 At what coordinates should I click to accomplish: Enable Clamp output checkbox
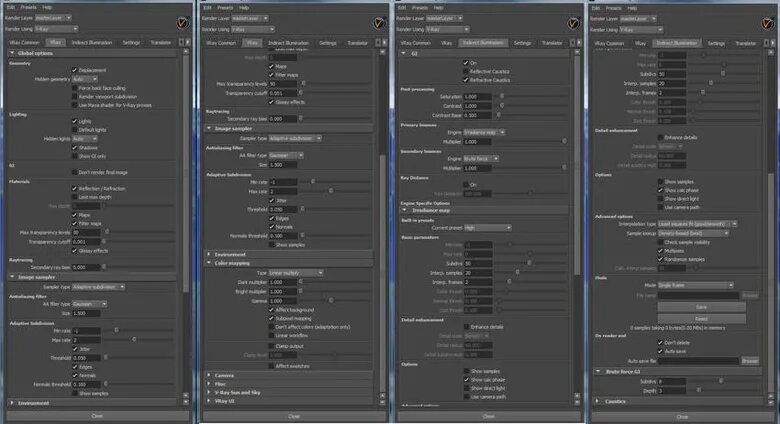(x=271, y=346)
